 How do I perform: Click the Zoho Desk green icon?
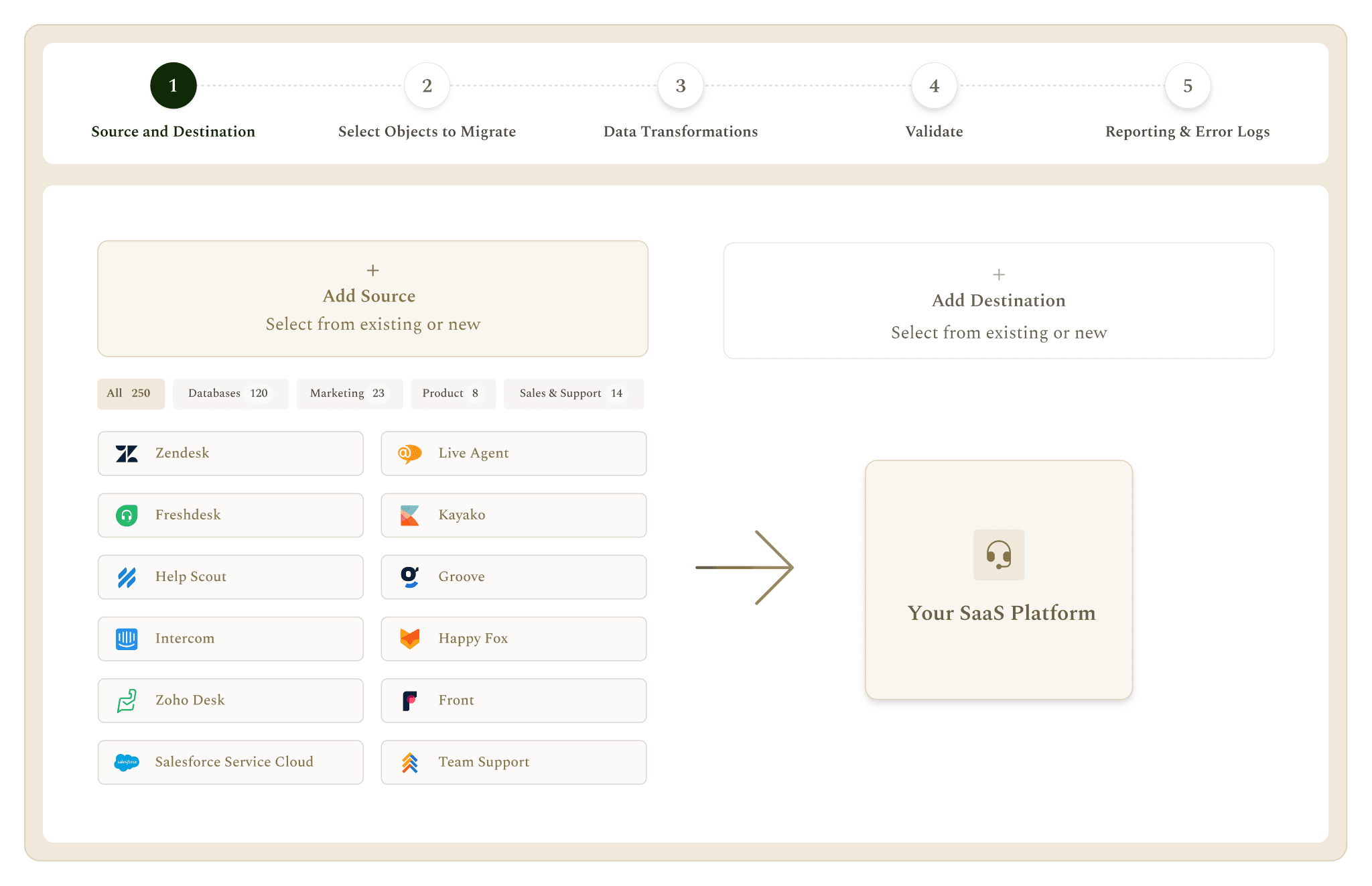coord(127,700)
